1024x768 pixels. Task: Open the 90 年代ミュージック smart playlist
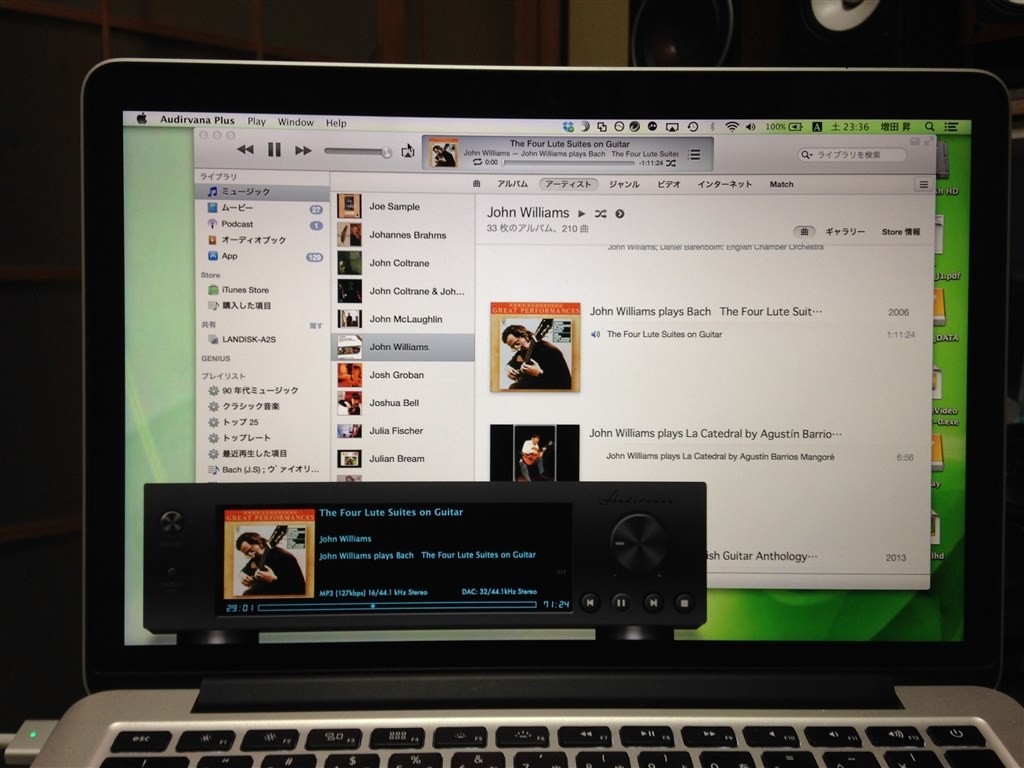click(x=263, y=391)
